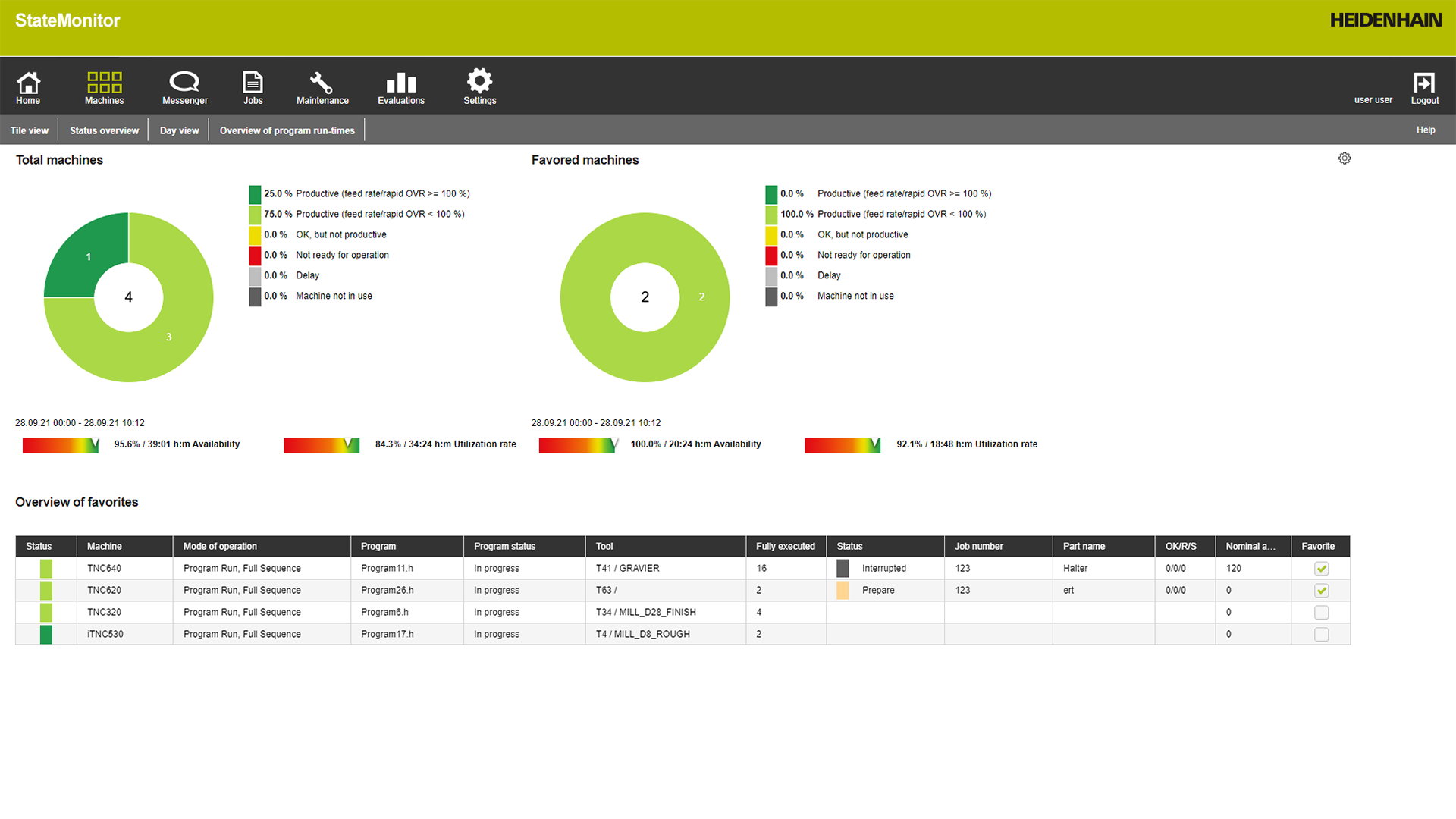Image resolution: width=1456 pixels, height=819 pixels.
Task: Sort table by Tool column header
Action: [x=665, y=546]
